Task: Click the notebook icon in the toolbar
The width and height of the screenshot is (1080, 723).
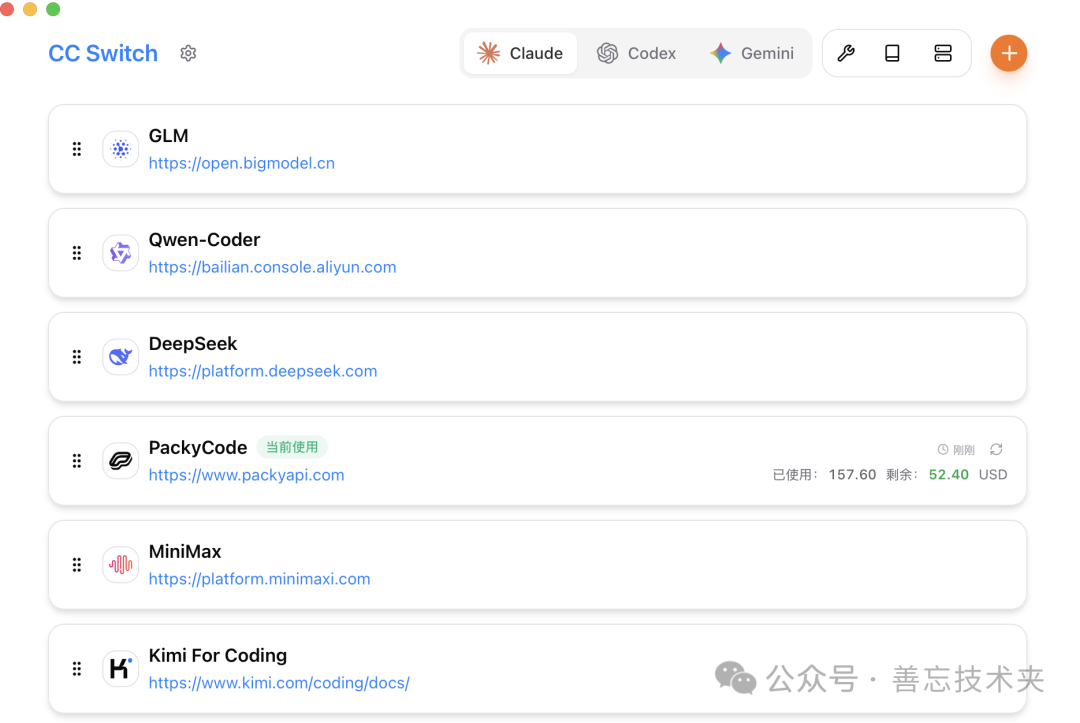Action: [x=892, y=53]
